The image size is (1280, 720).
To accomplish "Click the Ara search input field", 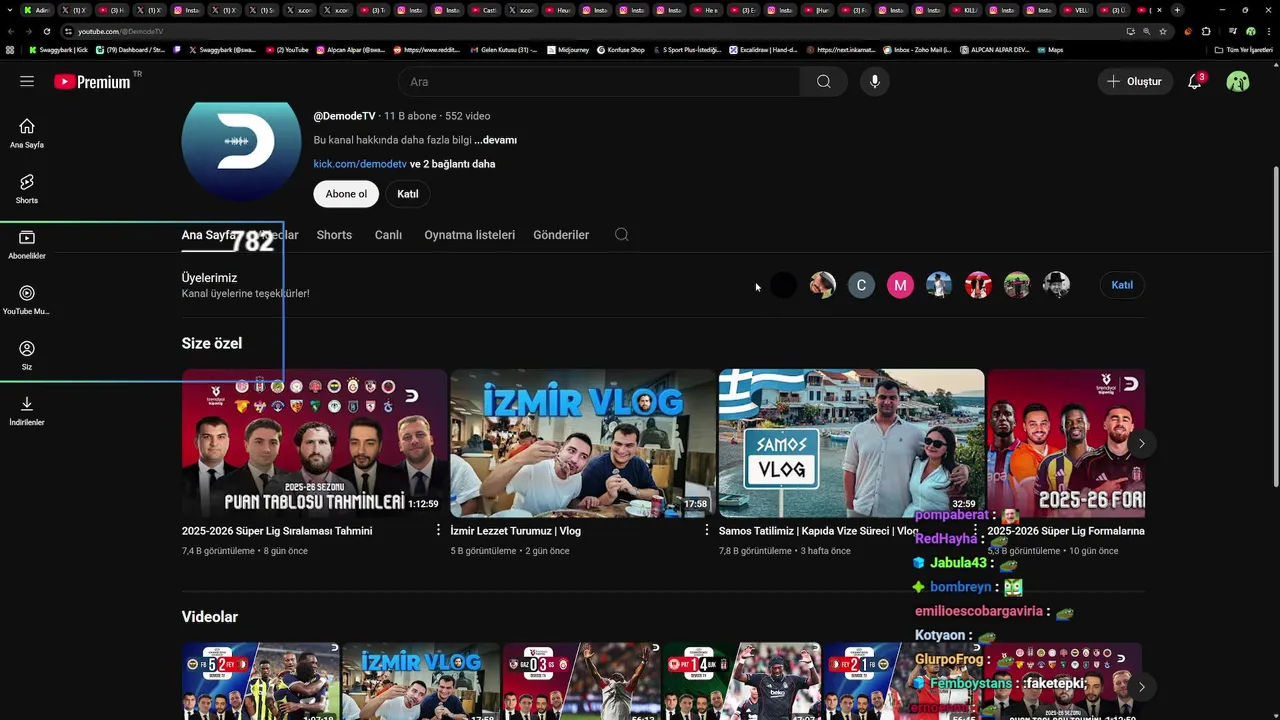I will point(598,82).
